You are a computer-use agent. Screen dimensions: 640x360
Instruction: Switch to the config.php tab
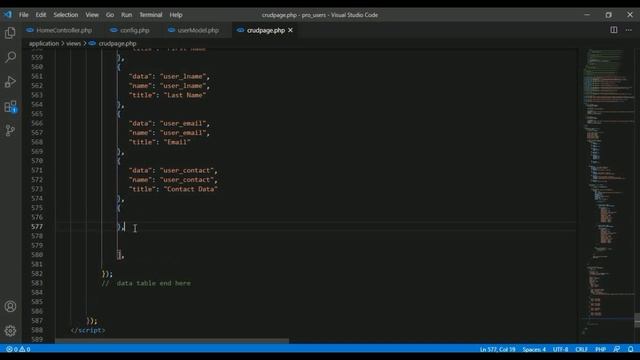(x=130, y=30)
